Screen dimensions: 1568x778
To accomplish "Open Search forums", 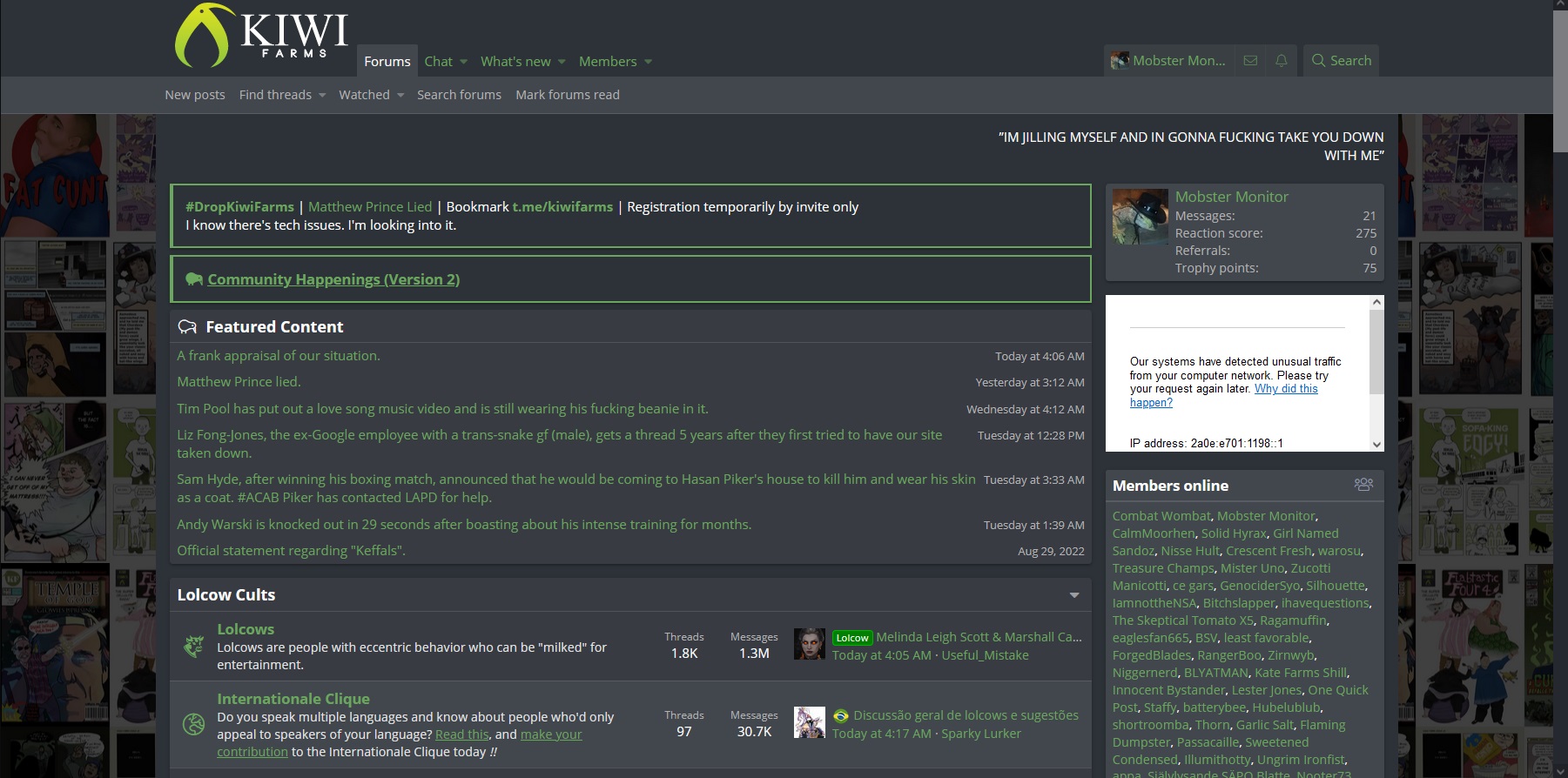I will (459, 95).
